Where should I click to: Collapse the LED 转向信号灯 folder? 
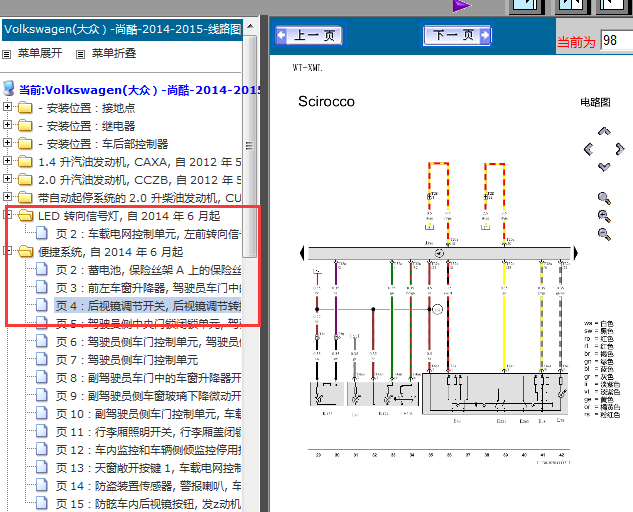tap(7, 214)
